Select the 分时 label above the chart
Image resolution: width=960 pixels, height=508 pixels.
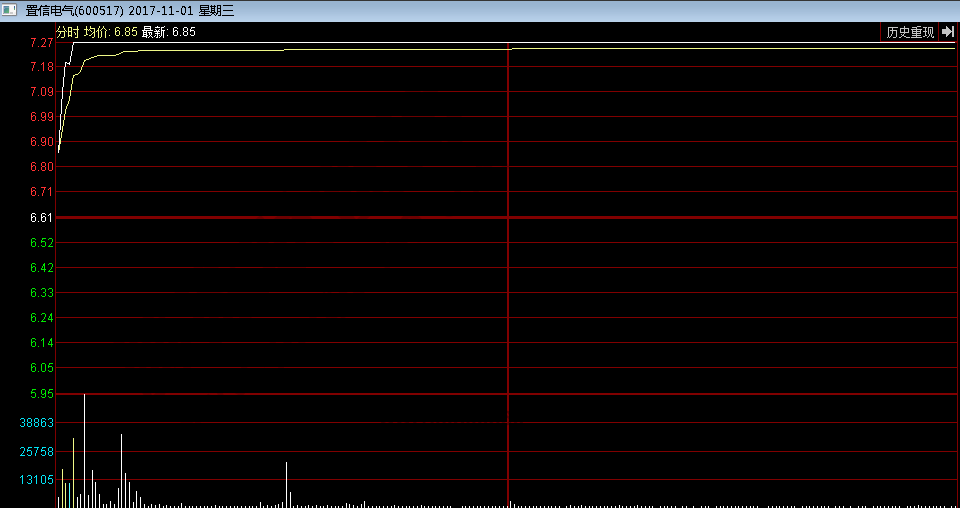tap(67, 32)
